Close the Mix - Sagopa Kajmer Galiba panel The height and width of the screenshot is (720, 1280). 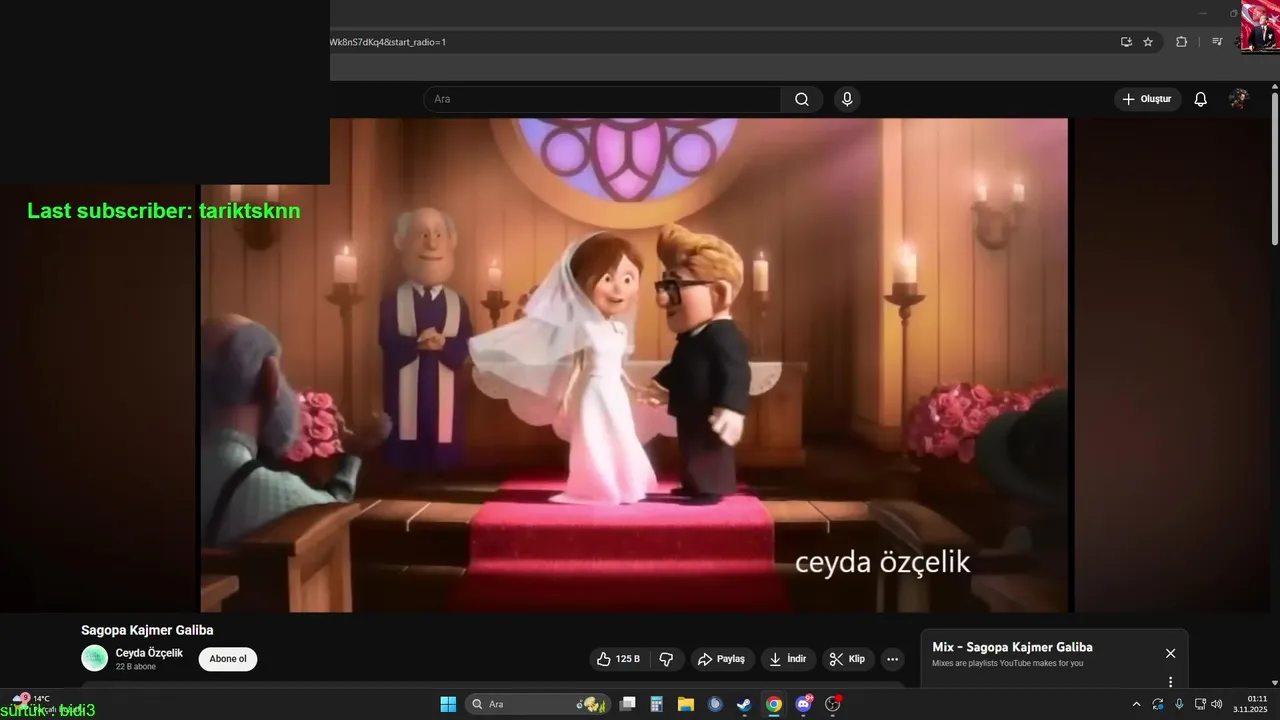1170,653
